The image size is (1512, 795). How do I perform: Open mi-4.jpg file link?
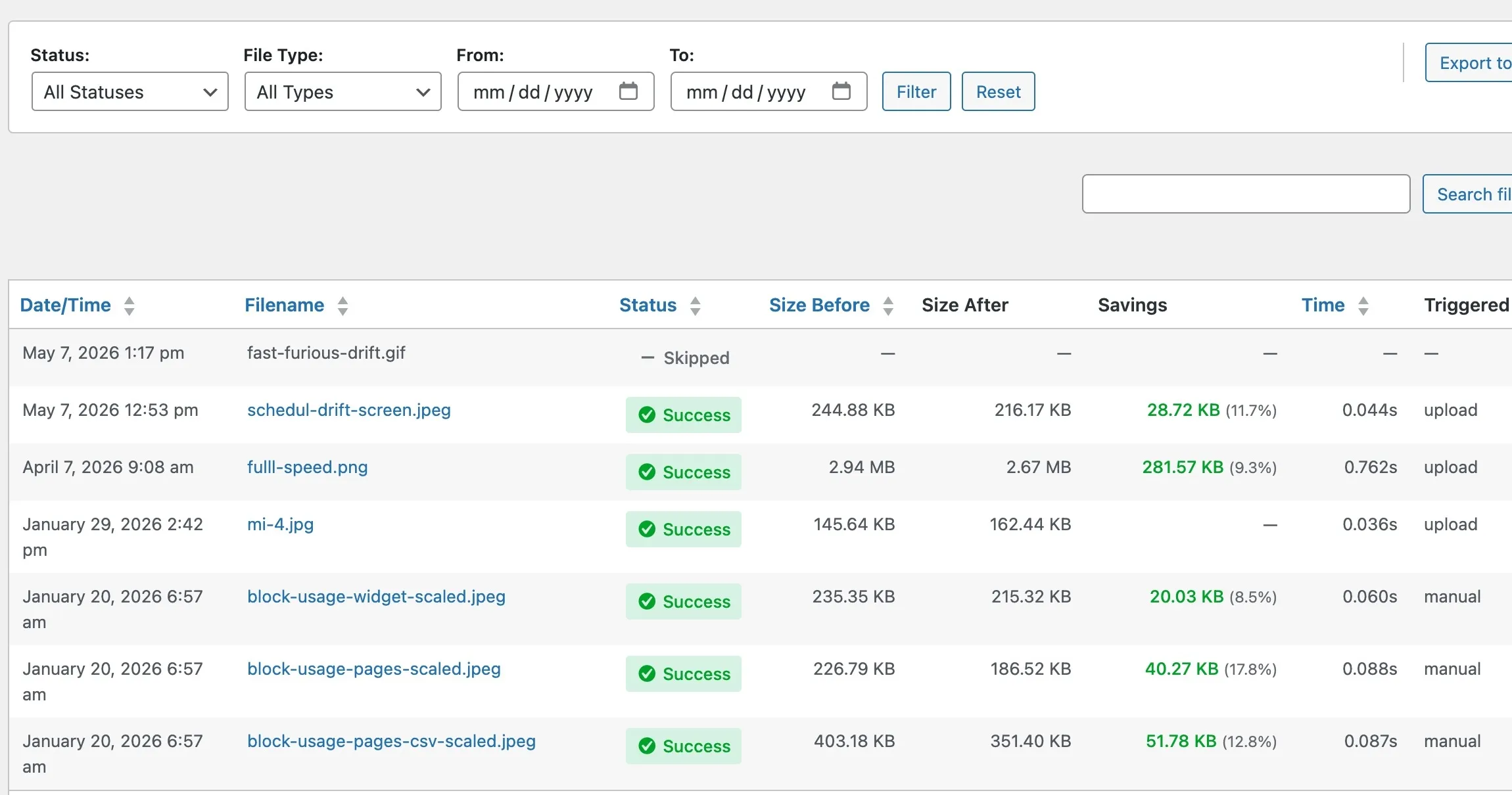280,524
